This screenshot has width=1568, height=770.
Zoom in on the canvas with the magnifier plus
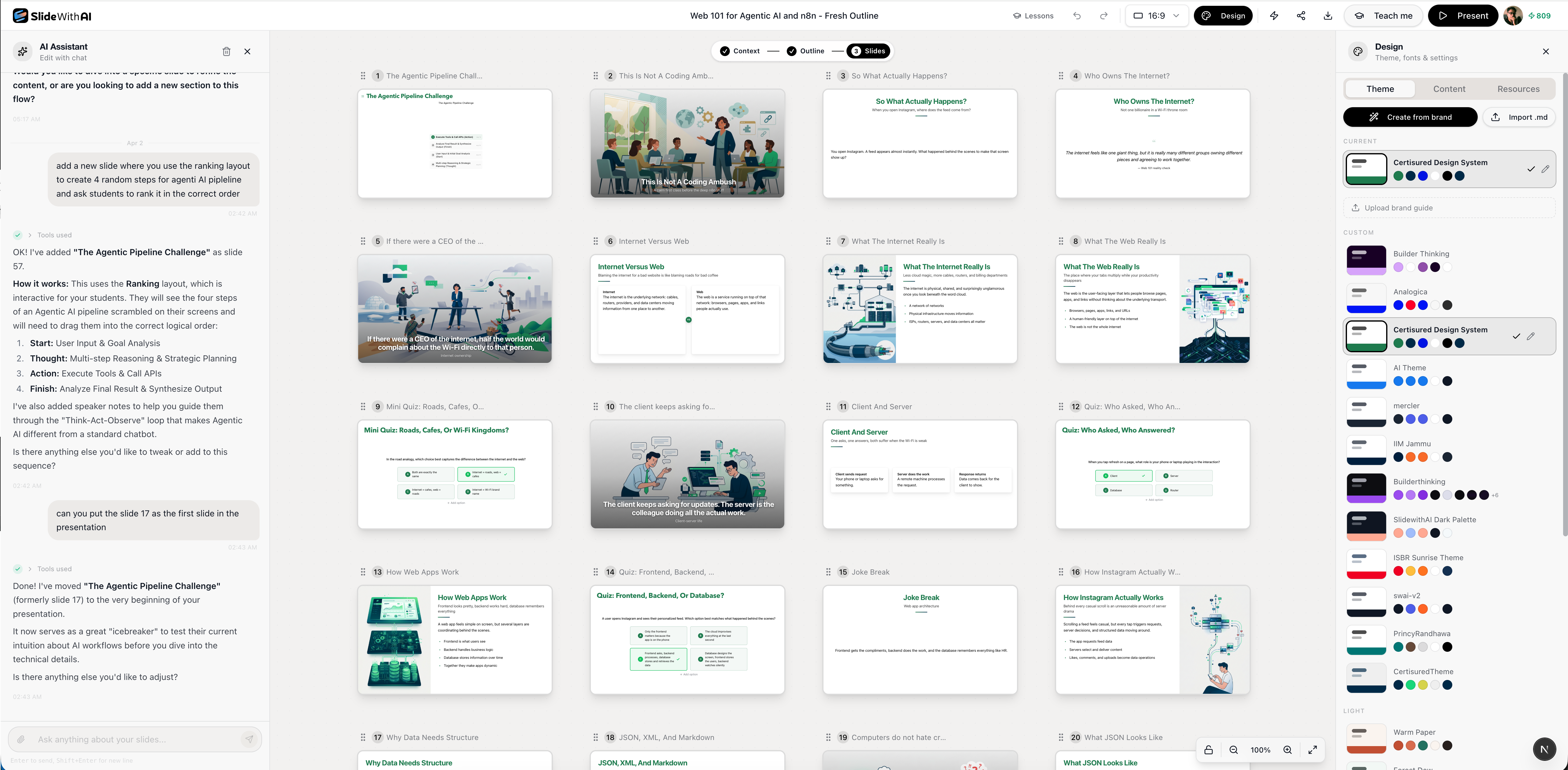click(1287, 750)
